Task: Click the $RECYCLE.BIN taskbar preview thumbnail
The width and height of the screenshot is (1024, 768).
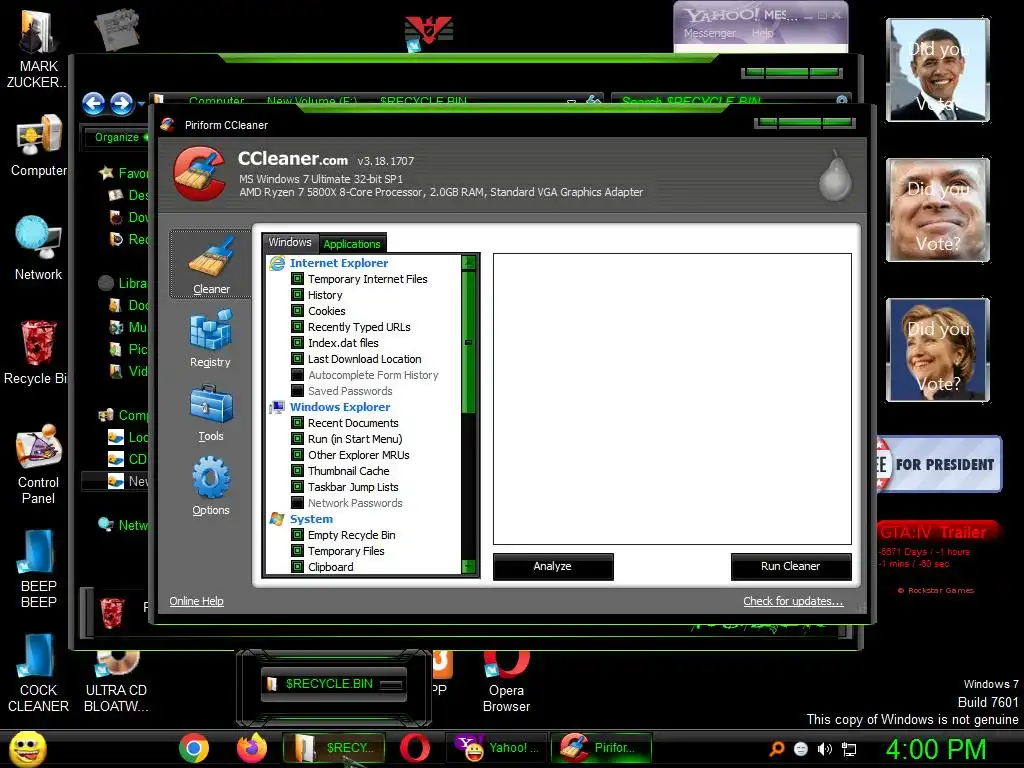Action: tap(334, 684)
